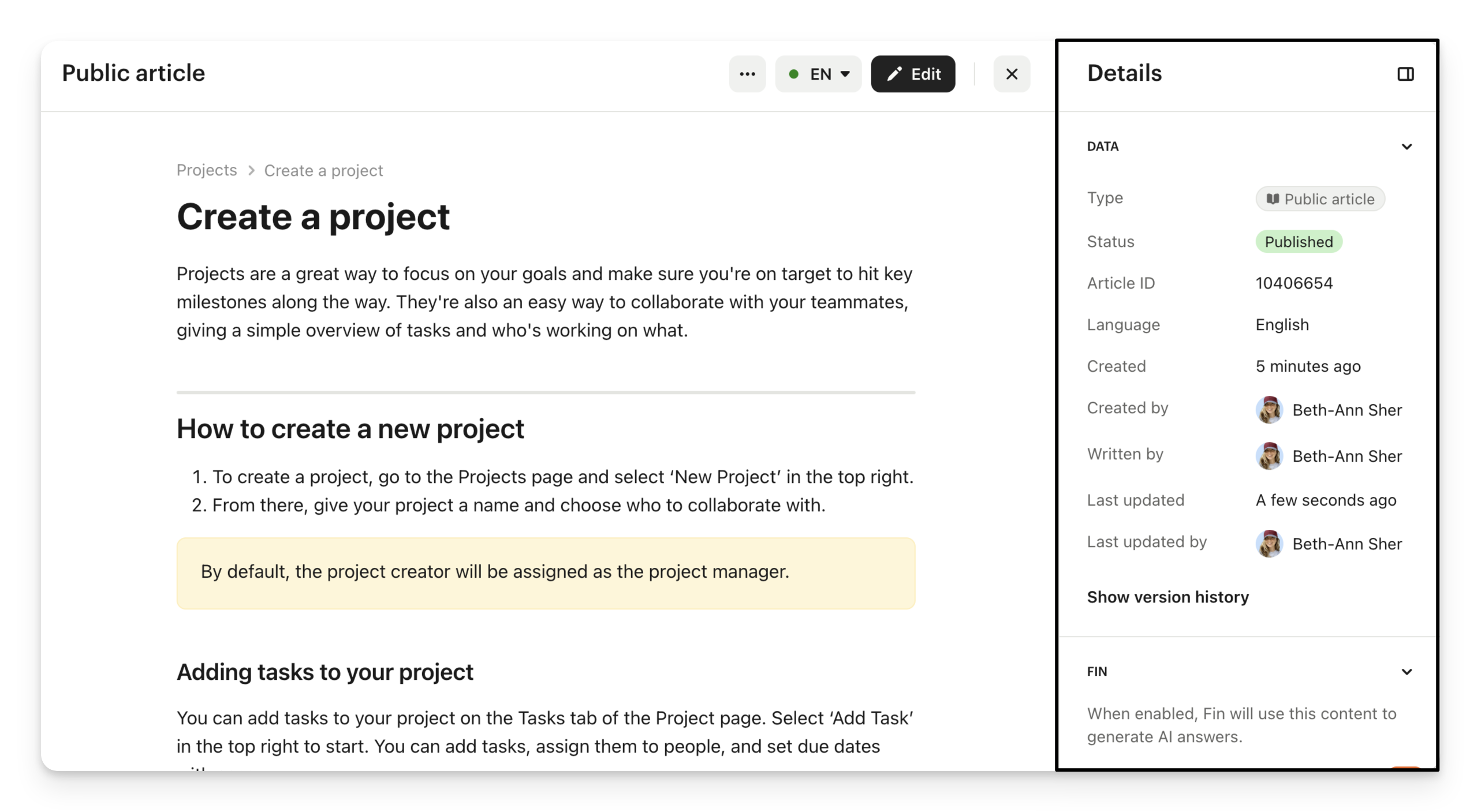Click the book icon in Public article badge
1481x812 pixels.
1273,199
